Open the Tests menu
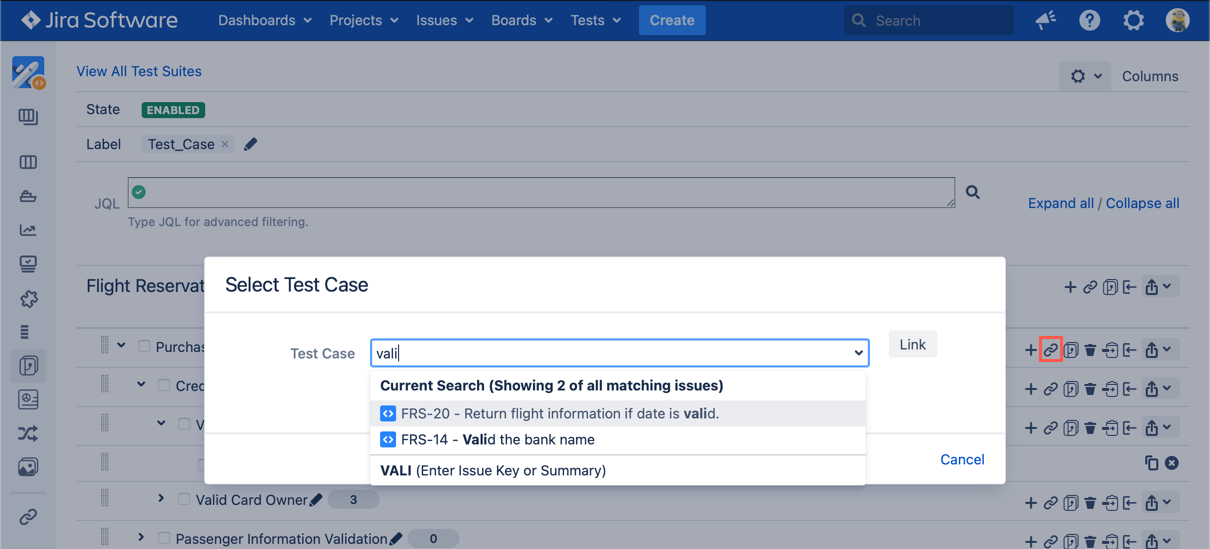Viewport: 1210px width, 549px height. (595, 20)
